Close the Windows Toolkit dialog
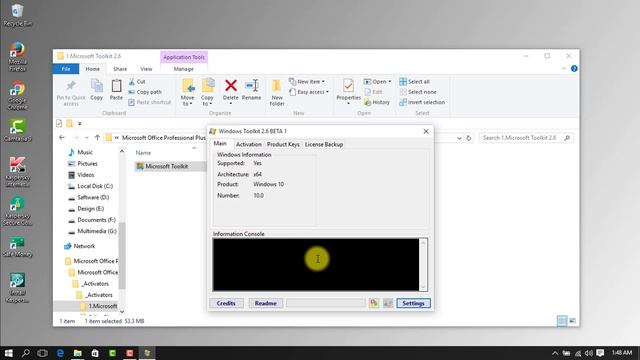This screenshot has width=640, height=360. click(x=426, y=131)
